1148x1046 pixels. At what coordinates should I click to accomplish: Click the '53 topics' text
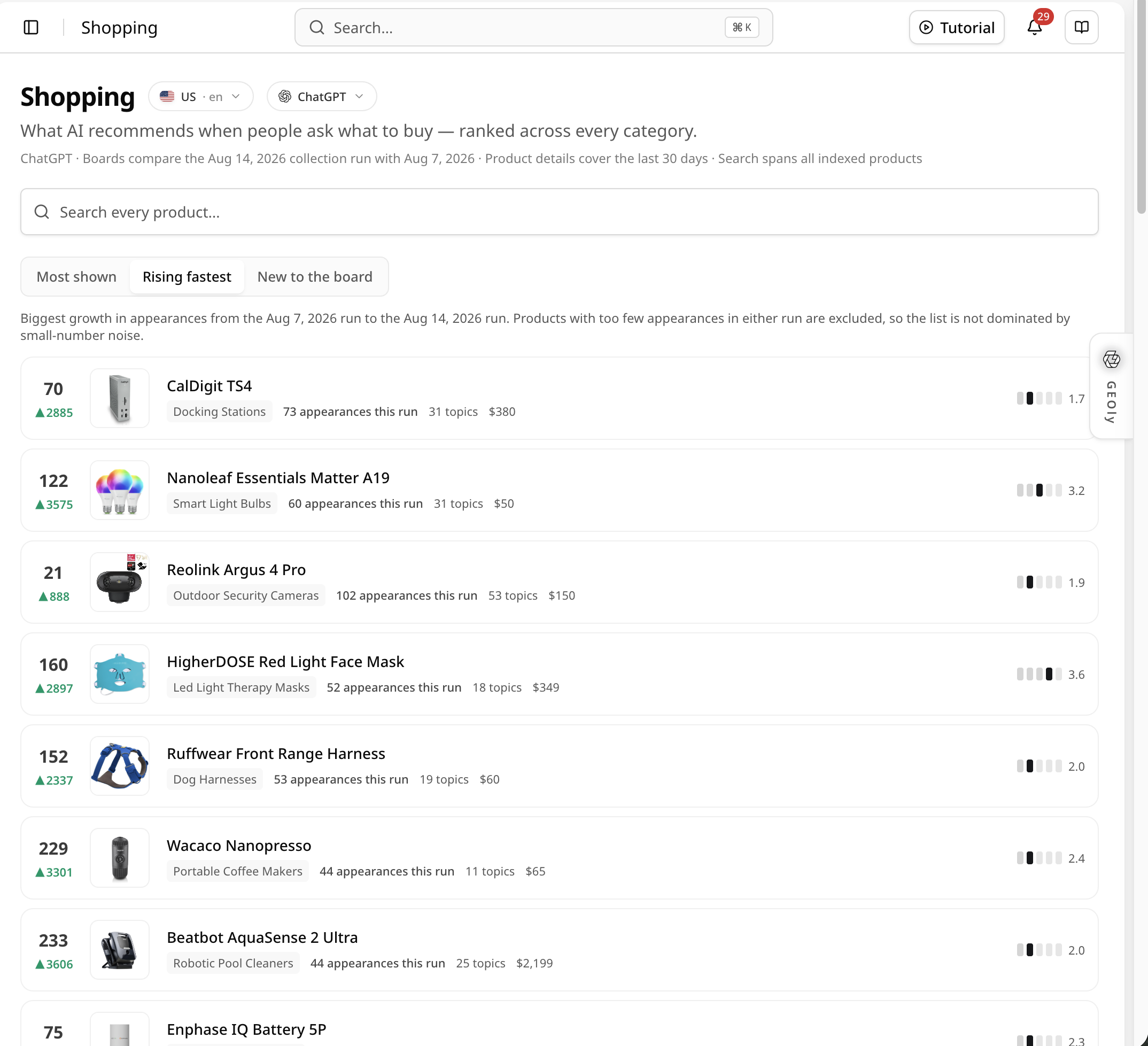point(513,595)
